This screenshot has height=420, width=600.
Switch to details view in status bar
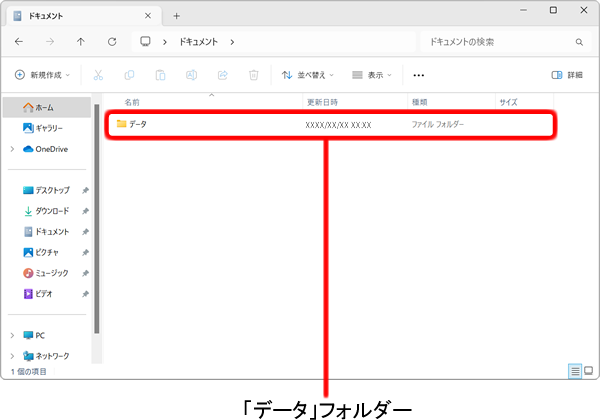click(575, 371)
